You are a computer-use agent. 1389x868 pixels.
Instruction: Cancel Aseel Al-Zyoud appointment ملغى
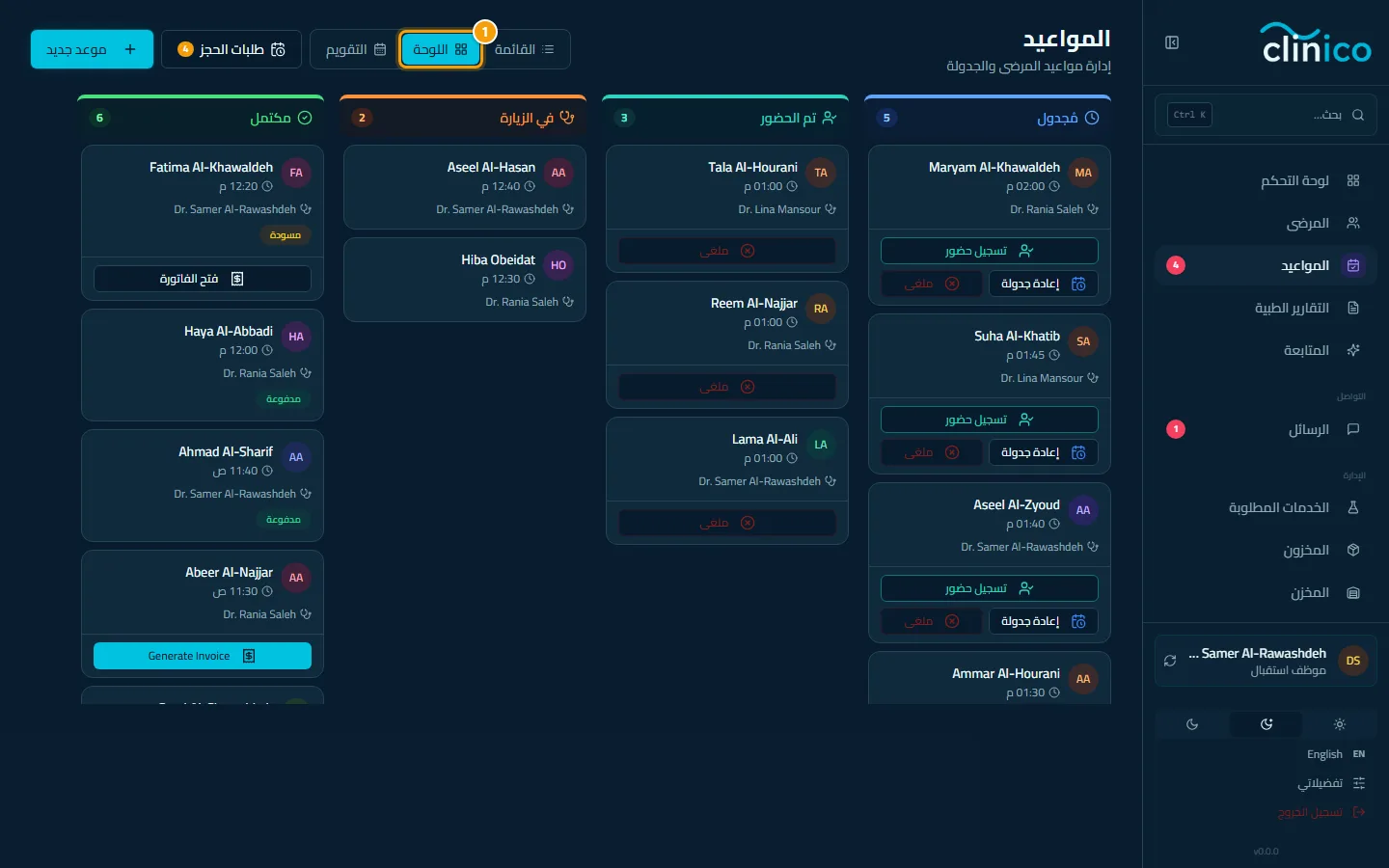(933, 621)
